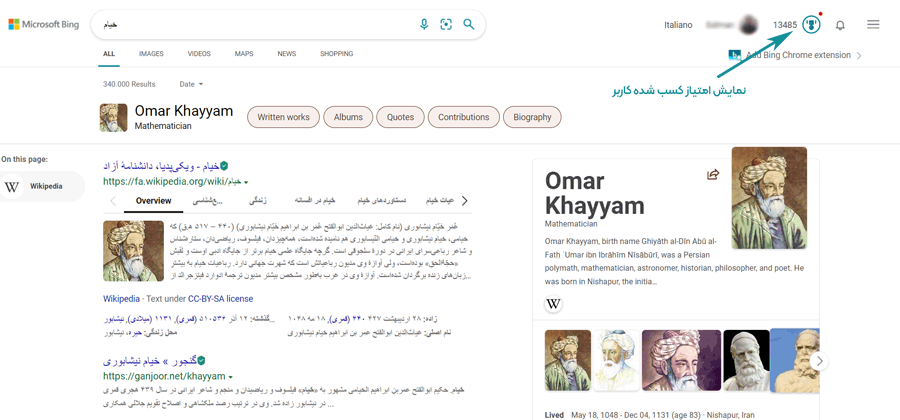
Task: Open white marble bust carousel image
Action: tap(746, 360)
